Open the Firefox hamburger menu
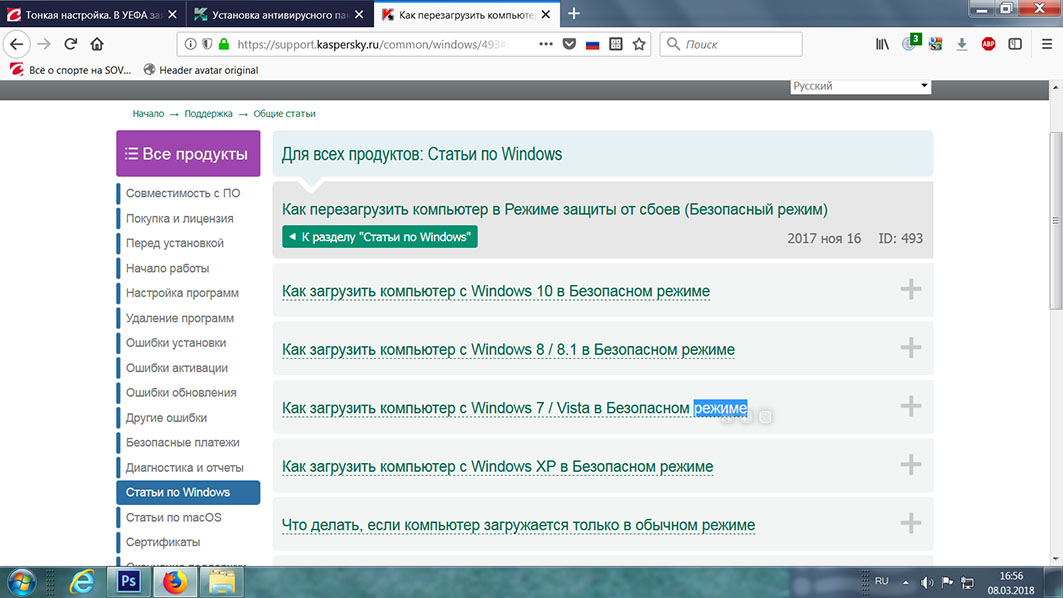Image resolution: width=1063 pixels, height=598 pixels. 1047,44
